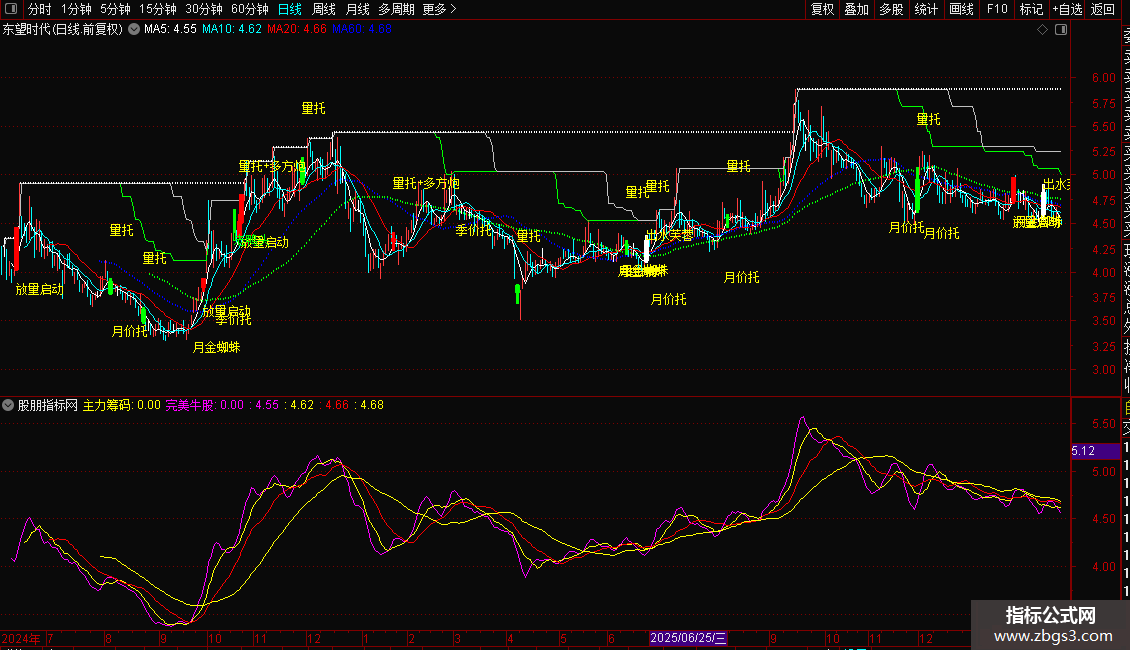The image size is (1130, 650).
Task: Click the MA20: 4.66 label
Action: coord(297,30)
